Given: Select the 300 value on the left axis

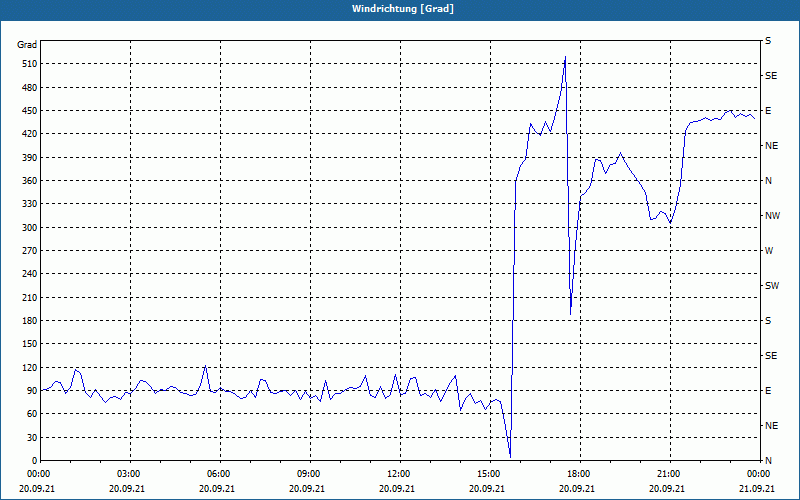Looking at the screenshot, I should tap(29, 228).
